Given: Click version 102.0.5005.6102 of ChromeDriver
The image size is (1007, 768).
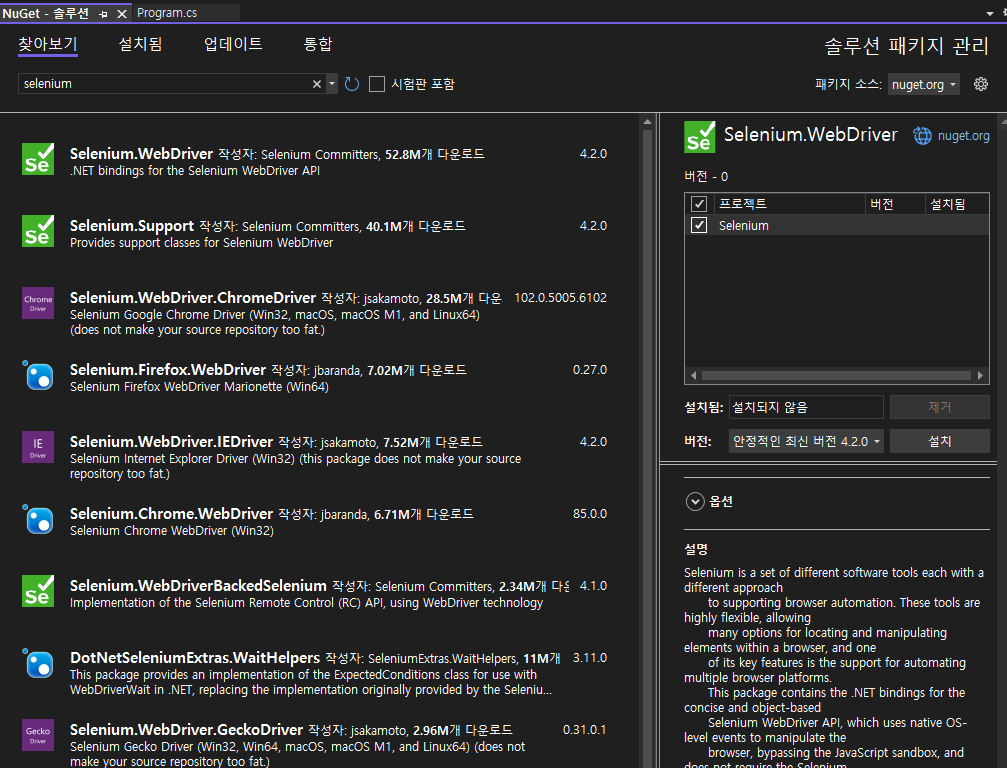Looking at the screenshot, I should [x=560, y=298].
